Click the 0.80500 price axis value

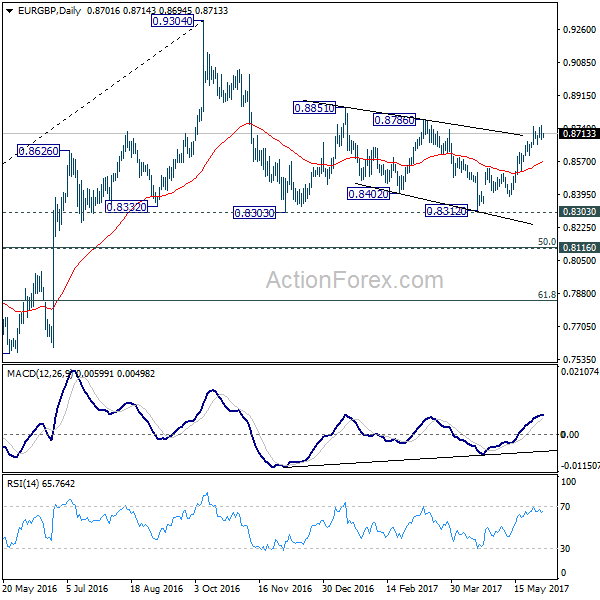click(579, 261)
